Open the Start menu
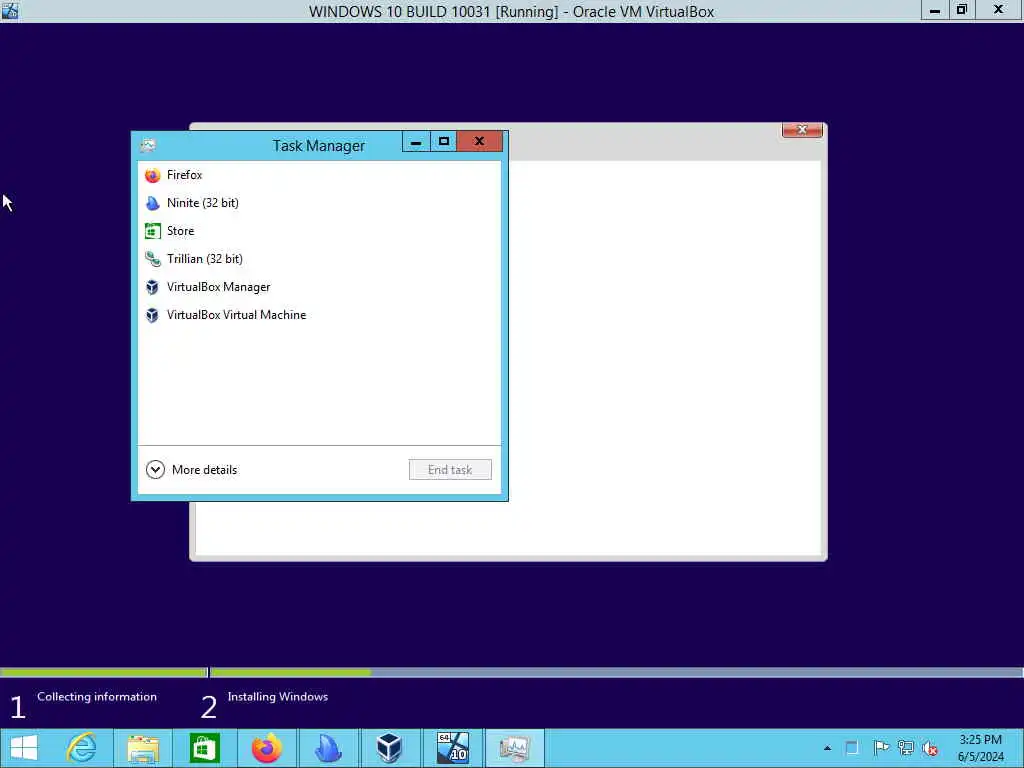 point(24,748)
